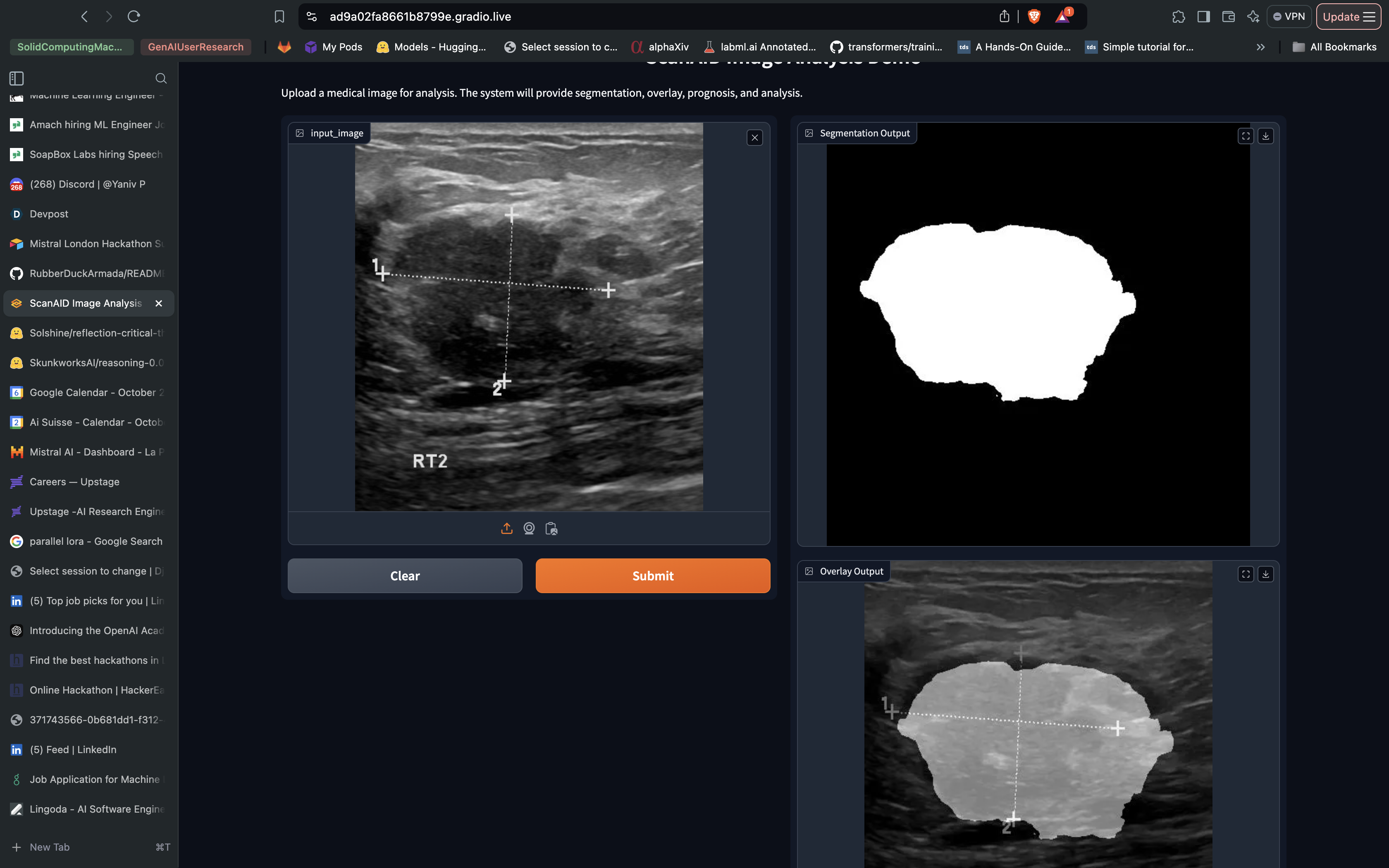Screen dimensions: 1389x868
Task: Download the Segmentation Output image
Action: click(x=1265, y=136)
